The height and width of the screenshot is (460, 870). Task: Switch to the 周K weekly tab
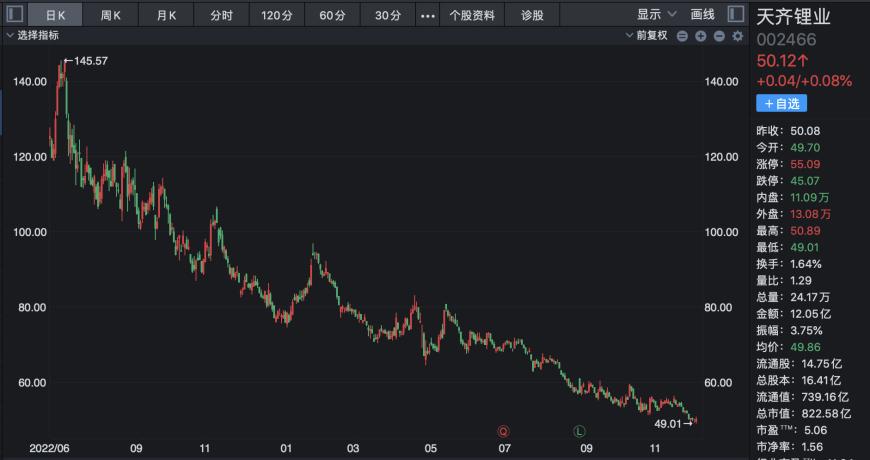110,16
